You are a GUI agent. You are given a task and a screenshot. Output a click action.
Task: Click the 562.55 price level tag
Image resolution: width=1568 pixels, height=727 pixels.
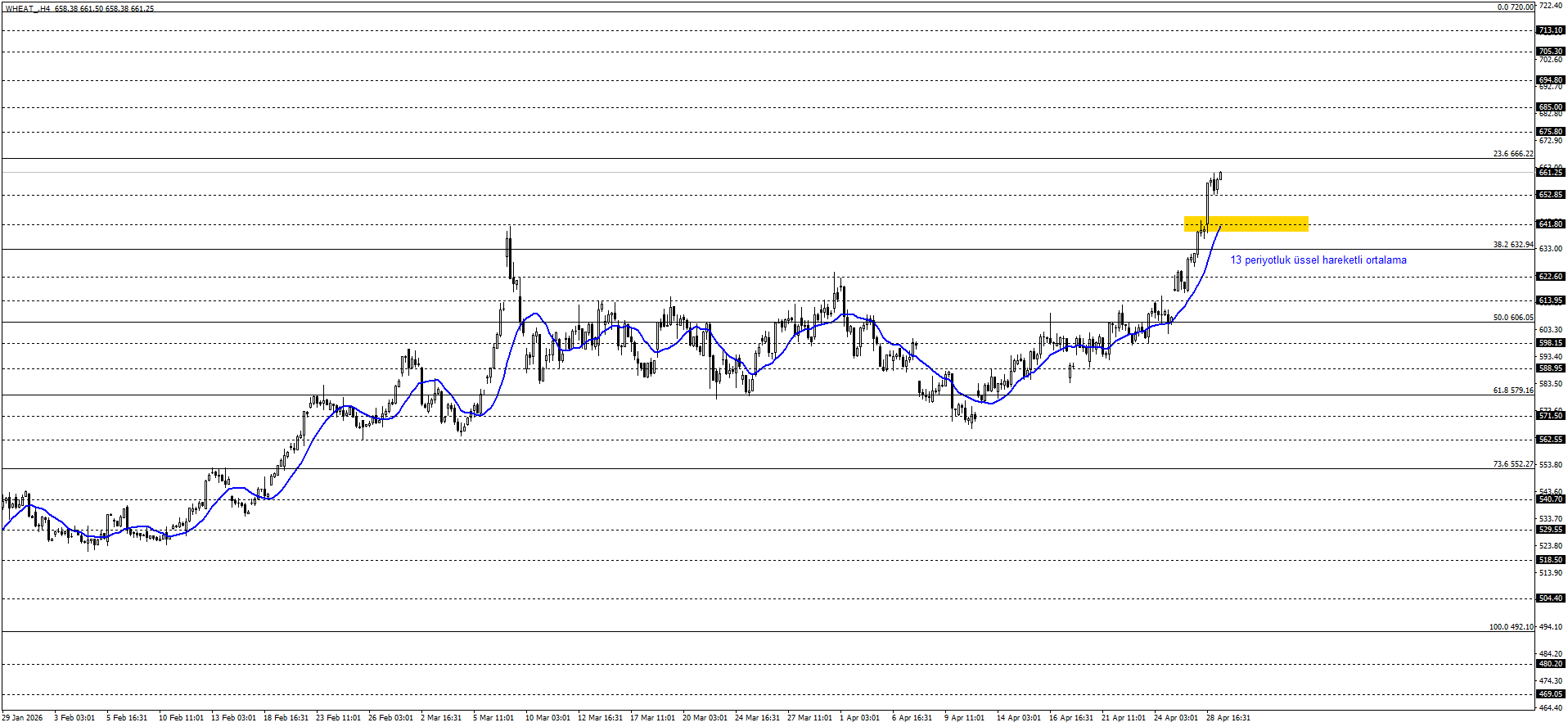[x=1551, y=440]
